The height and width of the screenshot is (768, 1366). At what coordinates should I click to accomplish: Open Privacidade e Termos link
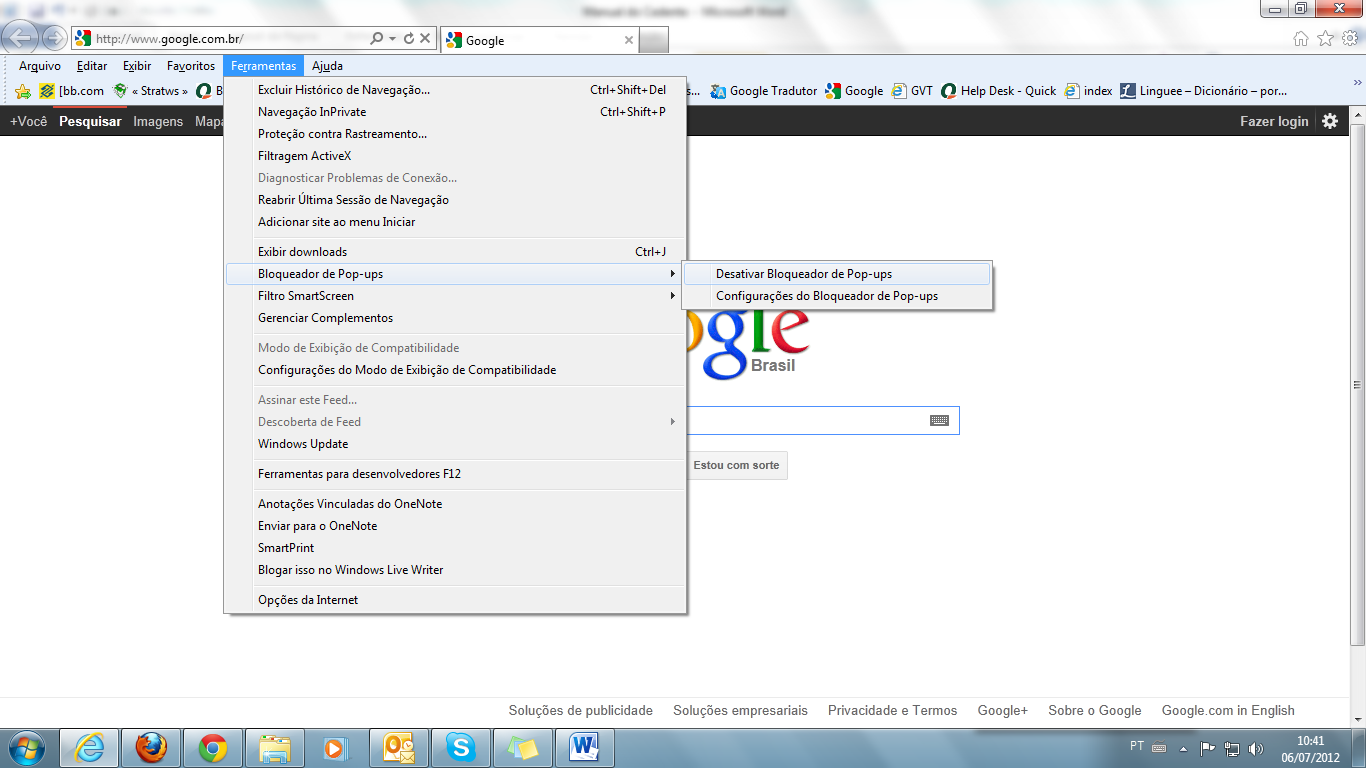(892, 710)
